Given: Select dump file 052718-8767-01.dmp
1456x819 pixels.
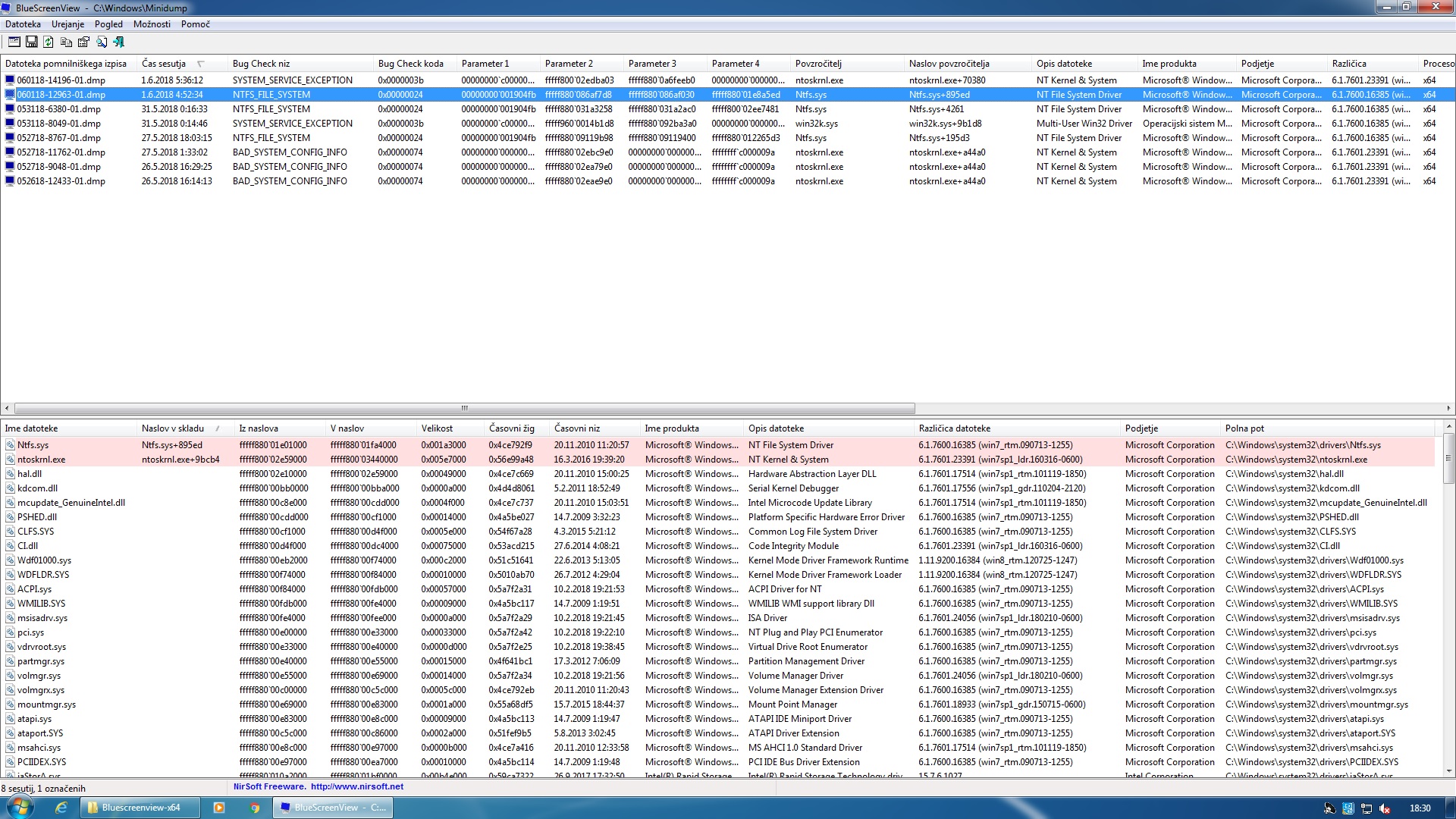Looking at the screenshot, I should tap(58, 137).
